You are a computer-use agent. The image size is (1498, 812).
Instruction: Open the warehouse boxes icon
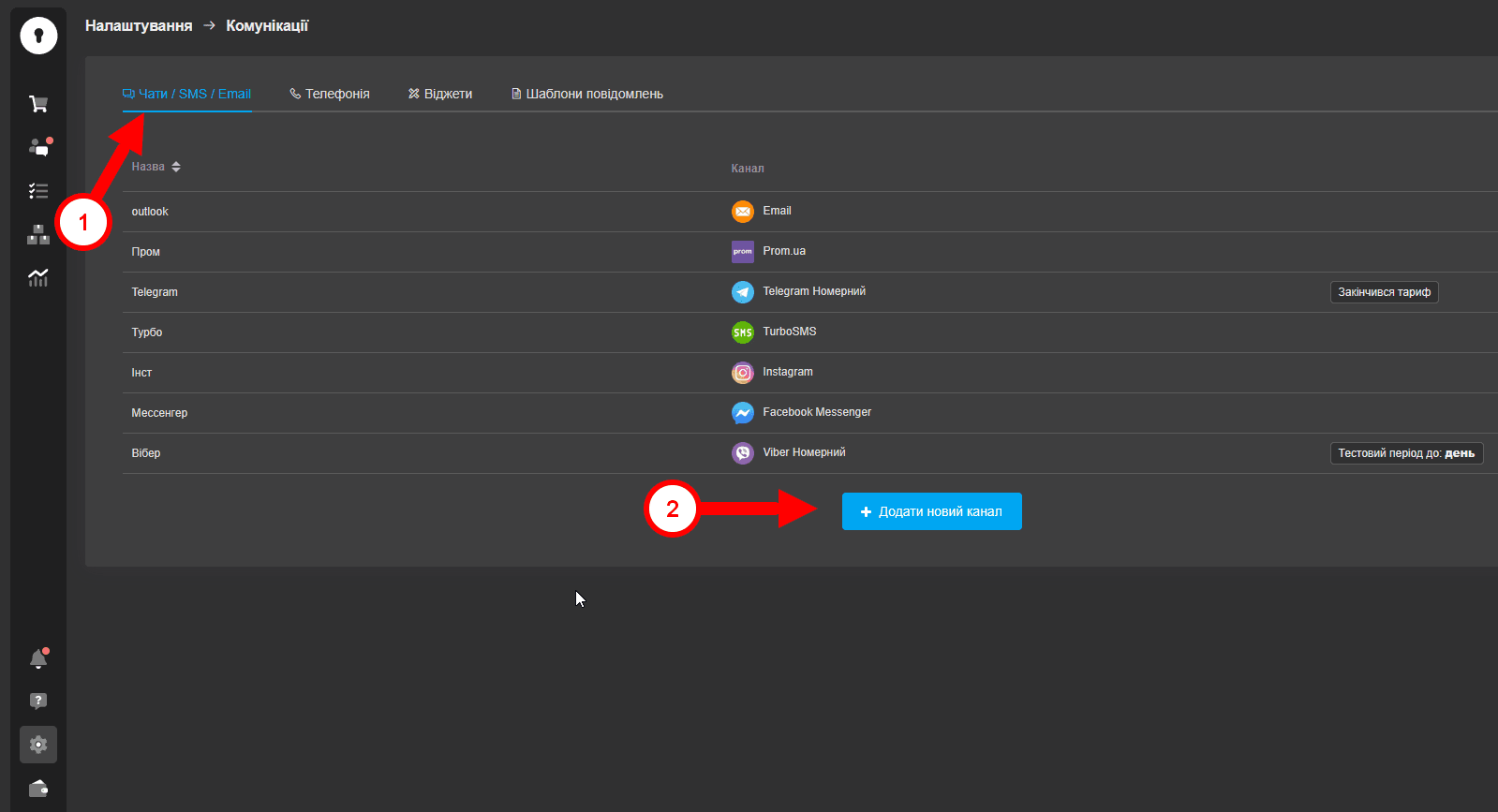38,234
